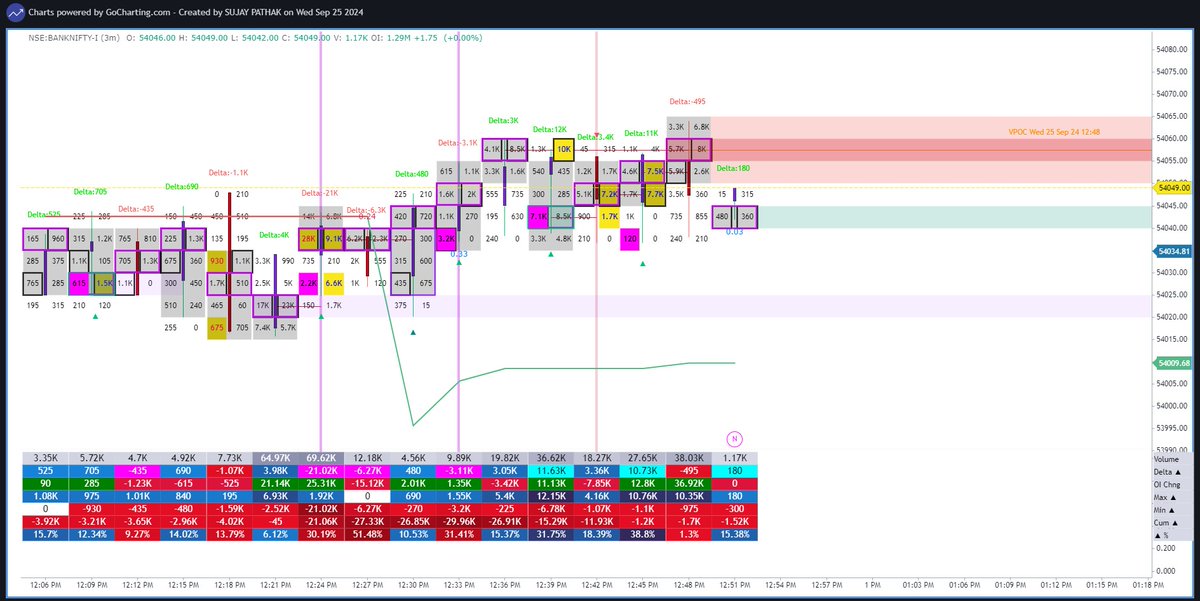Click the 54034.81 price tag on the axis
Image resolution: width=1200 pixels, height=601 pixels.
coord(1172,251)
